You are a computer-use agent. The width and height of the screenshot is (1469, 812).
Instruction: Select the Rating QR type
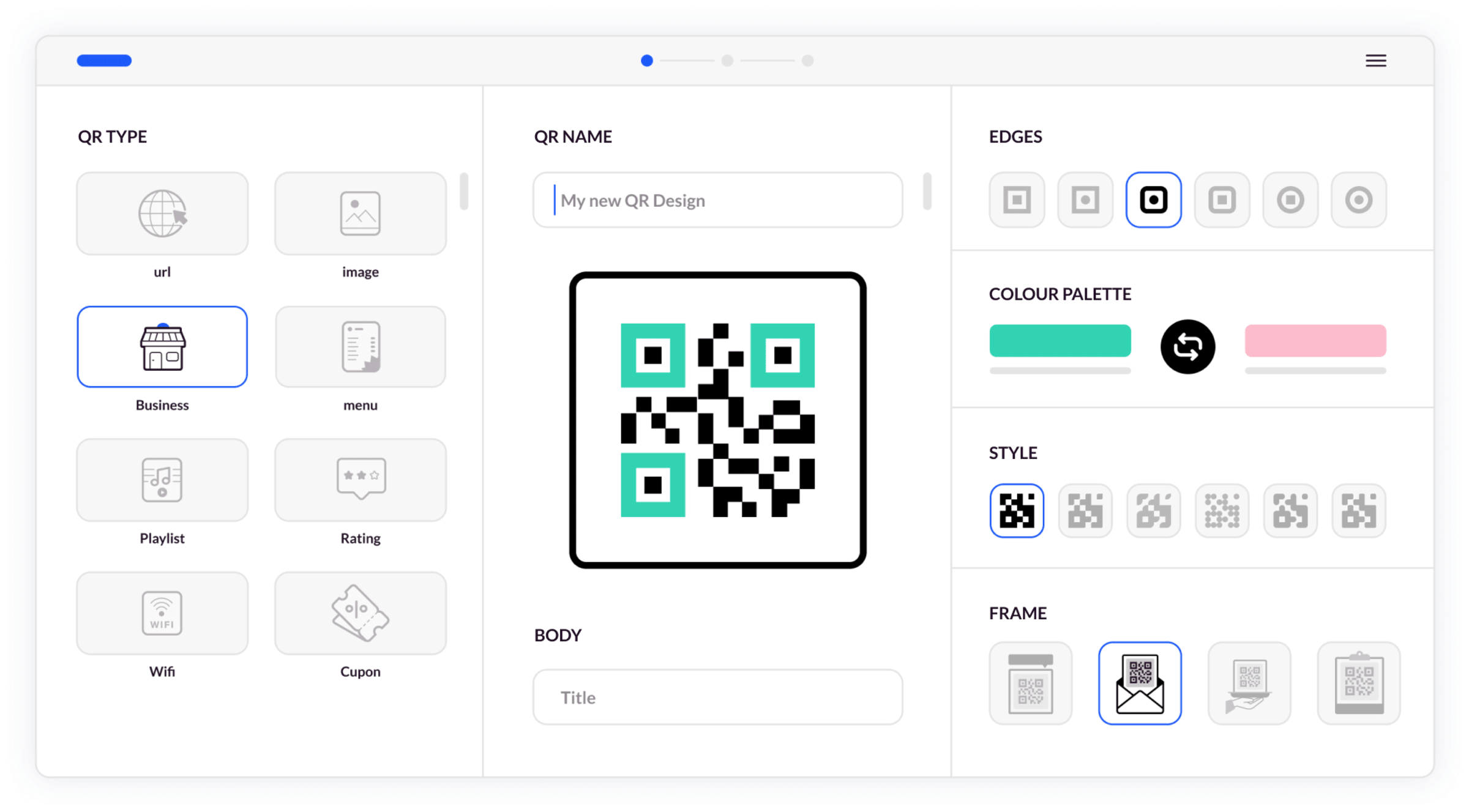click(361, 480)
